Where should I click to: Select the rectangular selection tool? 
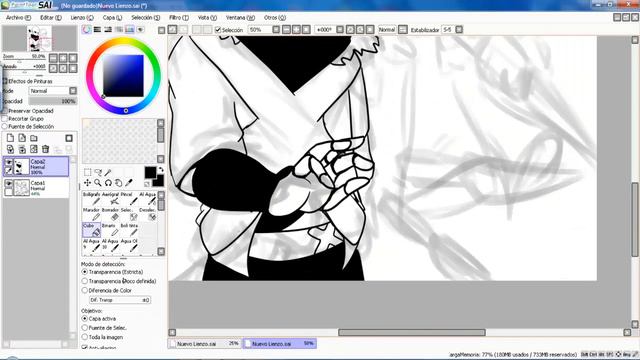(87, 172)
